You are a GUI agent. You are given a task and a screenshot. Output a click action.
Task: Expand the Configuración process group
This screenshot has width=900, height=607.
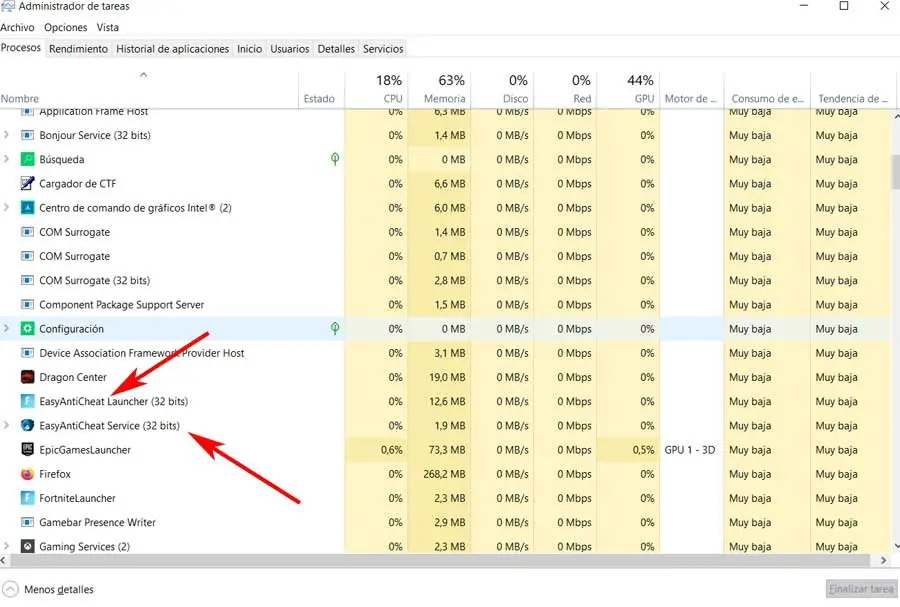point(8,329)
